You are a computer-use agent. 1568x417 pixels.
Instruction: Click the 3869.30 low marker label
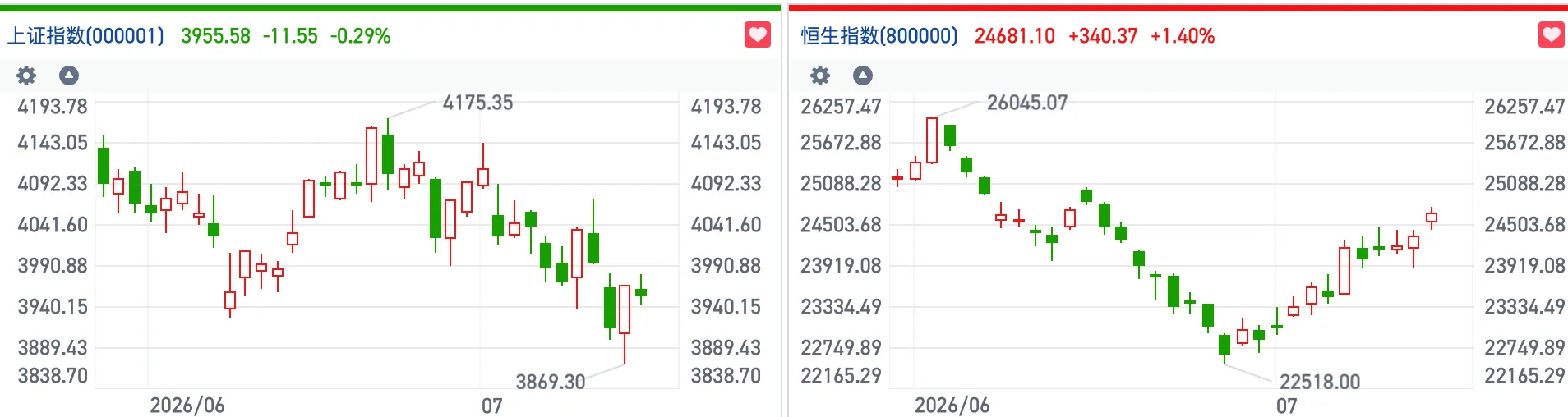pyautogui.click(x=550, y=382)
